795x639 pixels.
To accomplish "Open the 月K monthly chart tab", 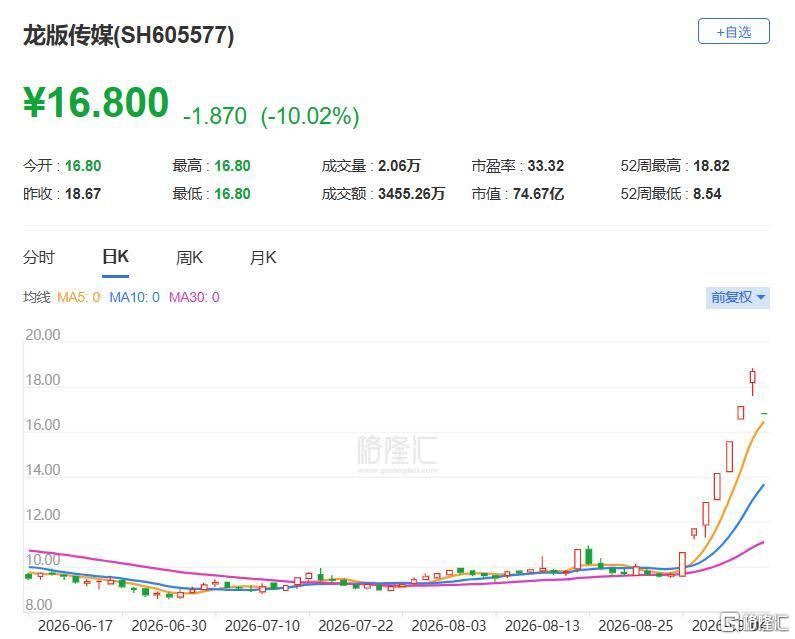I will pyautogui.click(x=263, y=258).
